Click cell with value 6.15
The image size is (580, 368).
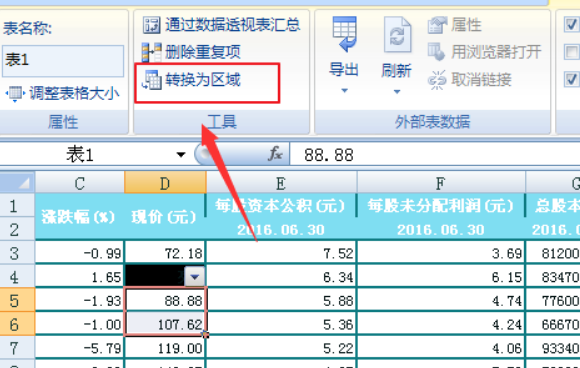coord(441,277)
